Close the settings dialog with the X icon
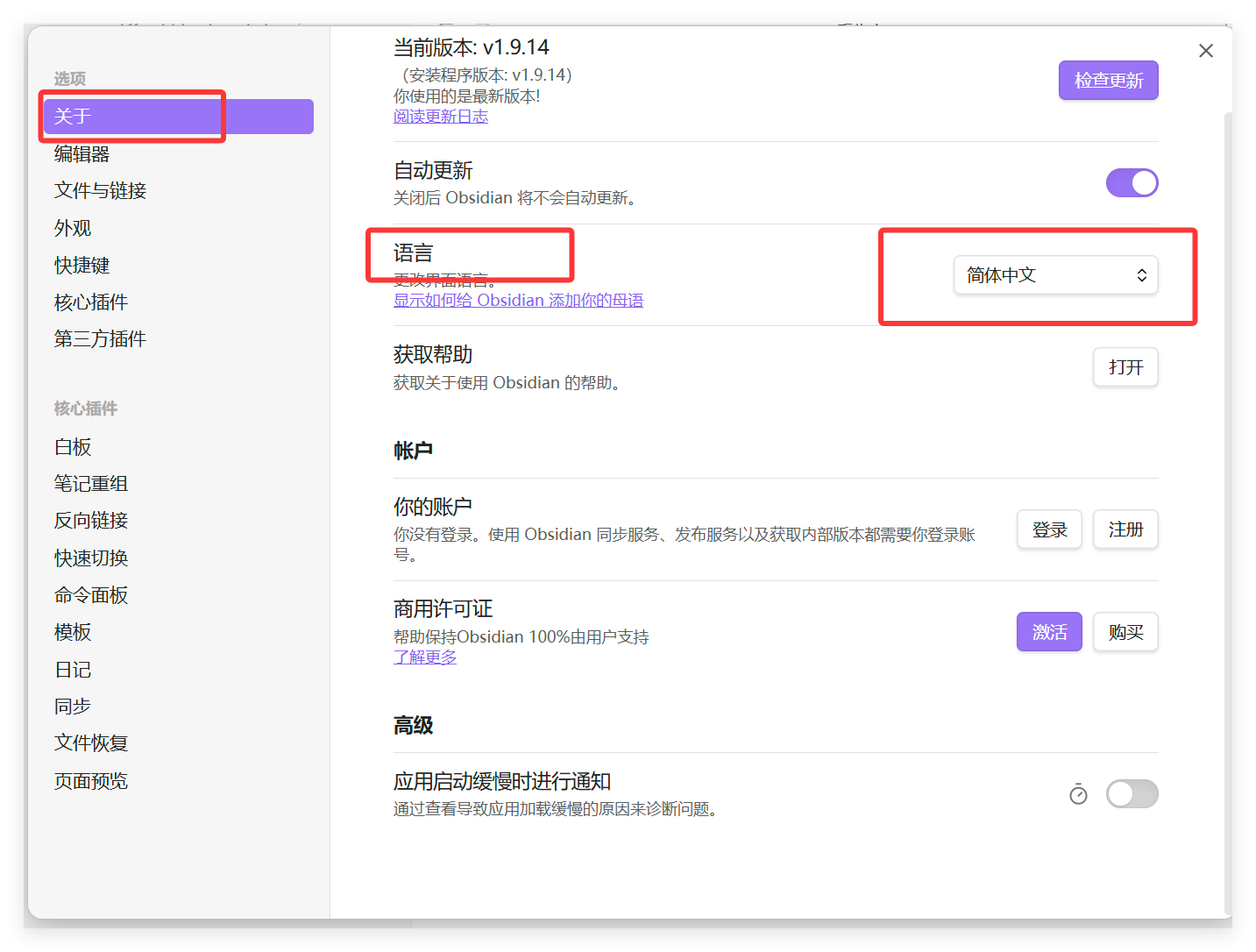This screenshot has width=1256, height=952. click(x=1205, y=51)
